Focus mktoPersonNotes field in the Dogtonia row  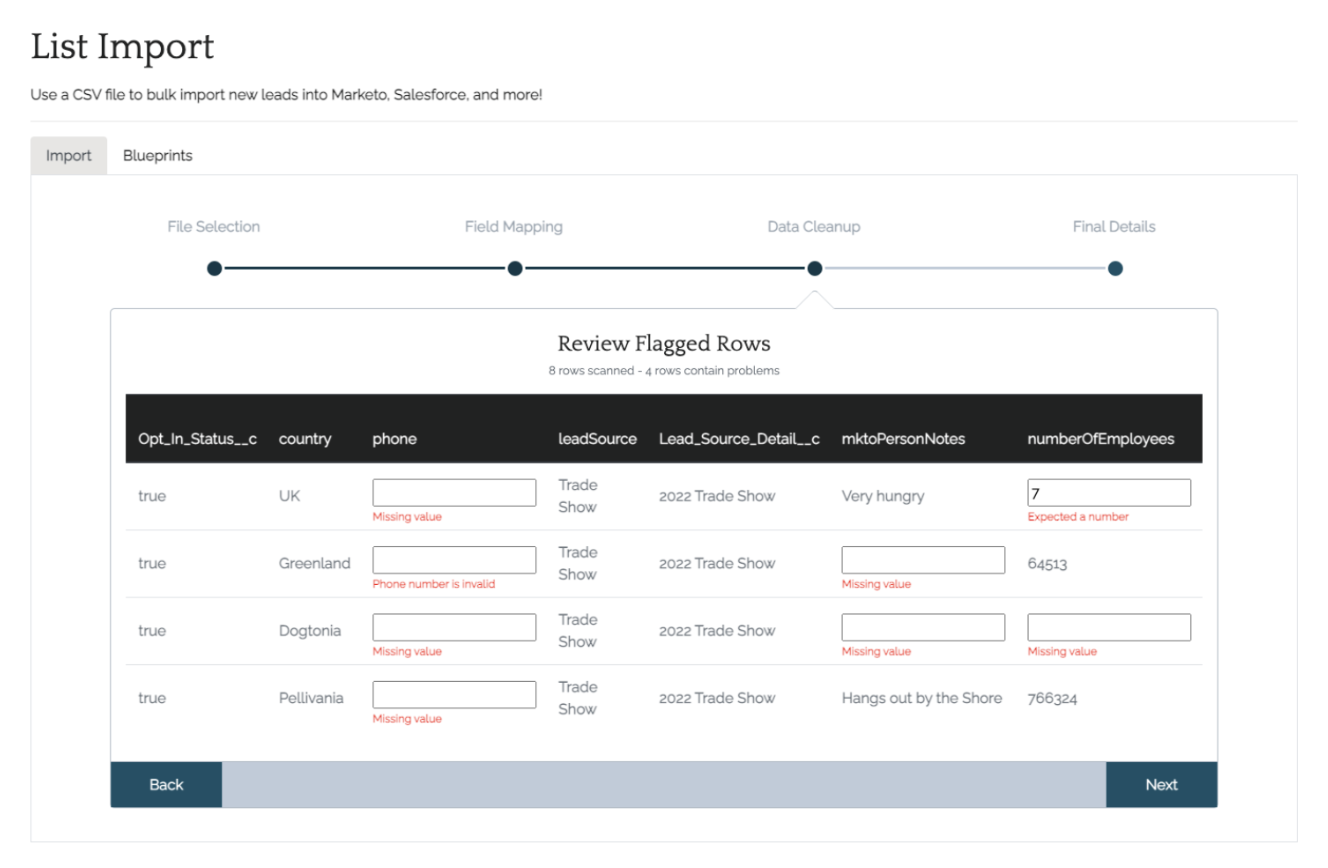pyautogui.click(x=923, y=627)
